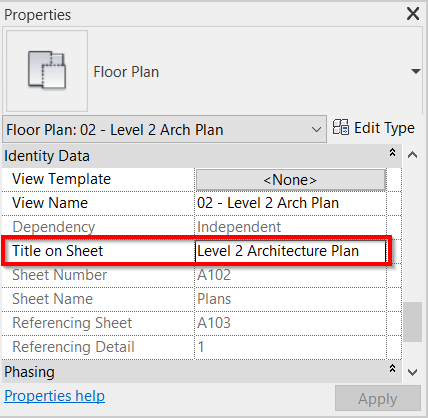Collapse the Phasing section chevrons
428x418 pixels.
click(392, 369)
